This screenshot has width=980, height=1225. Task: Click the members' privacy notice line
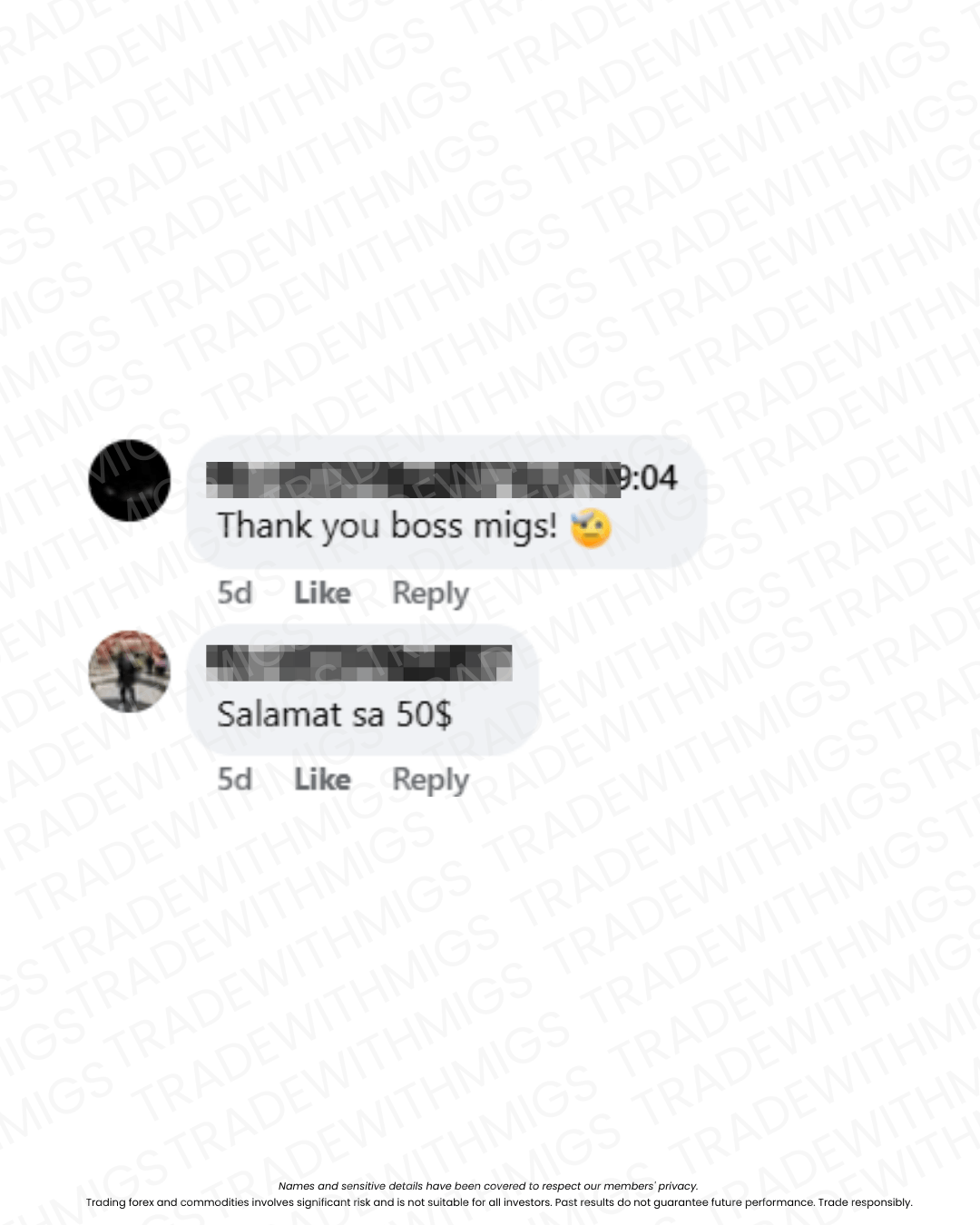(x=488, y=1186)
